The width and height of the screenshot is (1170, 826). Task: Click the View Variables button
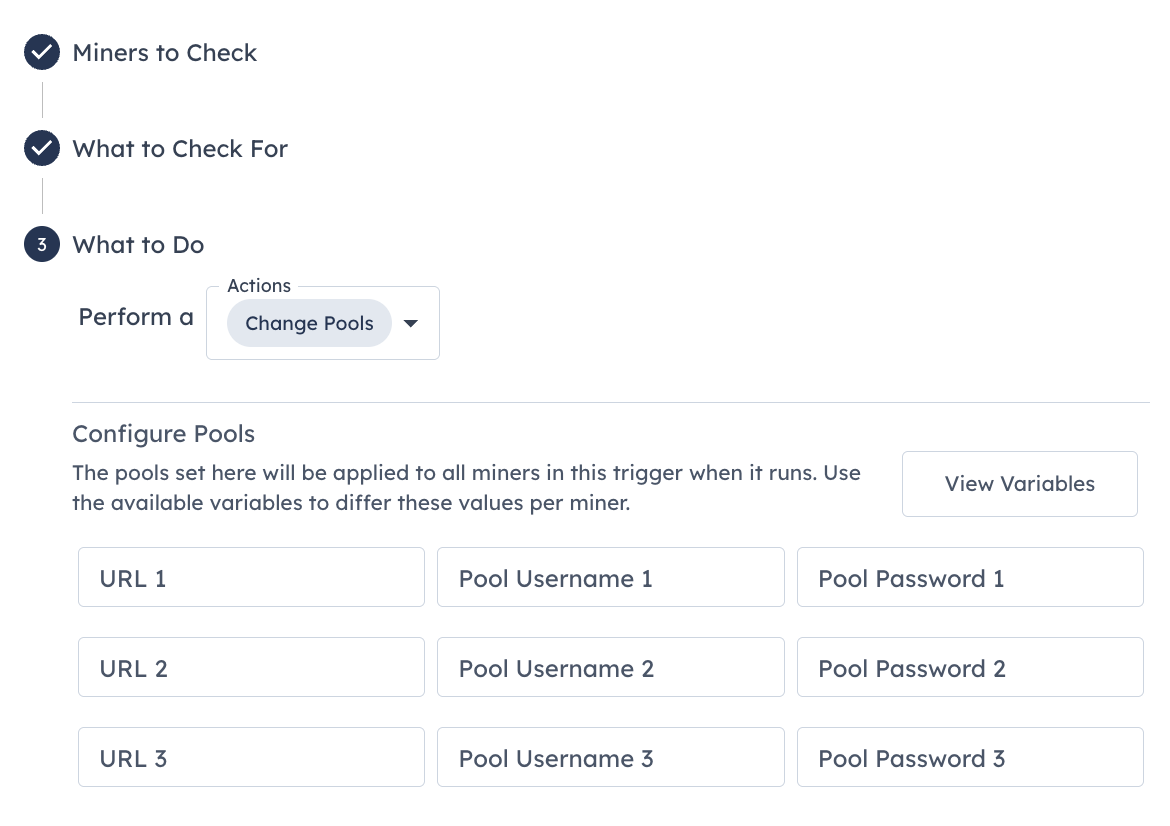(x=1019, y=484)
